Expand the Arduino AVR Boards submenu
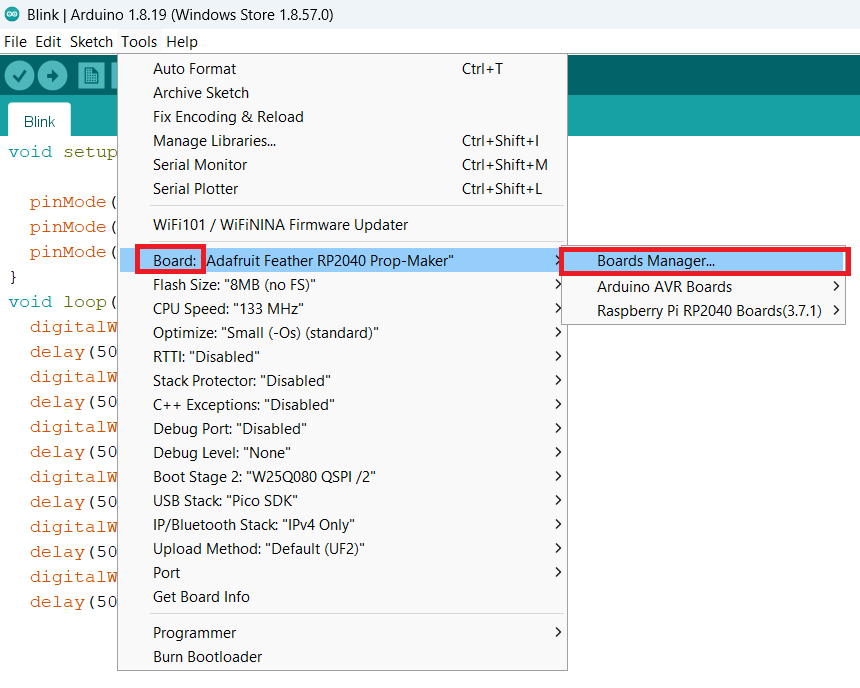This screenshot has height=688, width=860. [664, 287]
